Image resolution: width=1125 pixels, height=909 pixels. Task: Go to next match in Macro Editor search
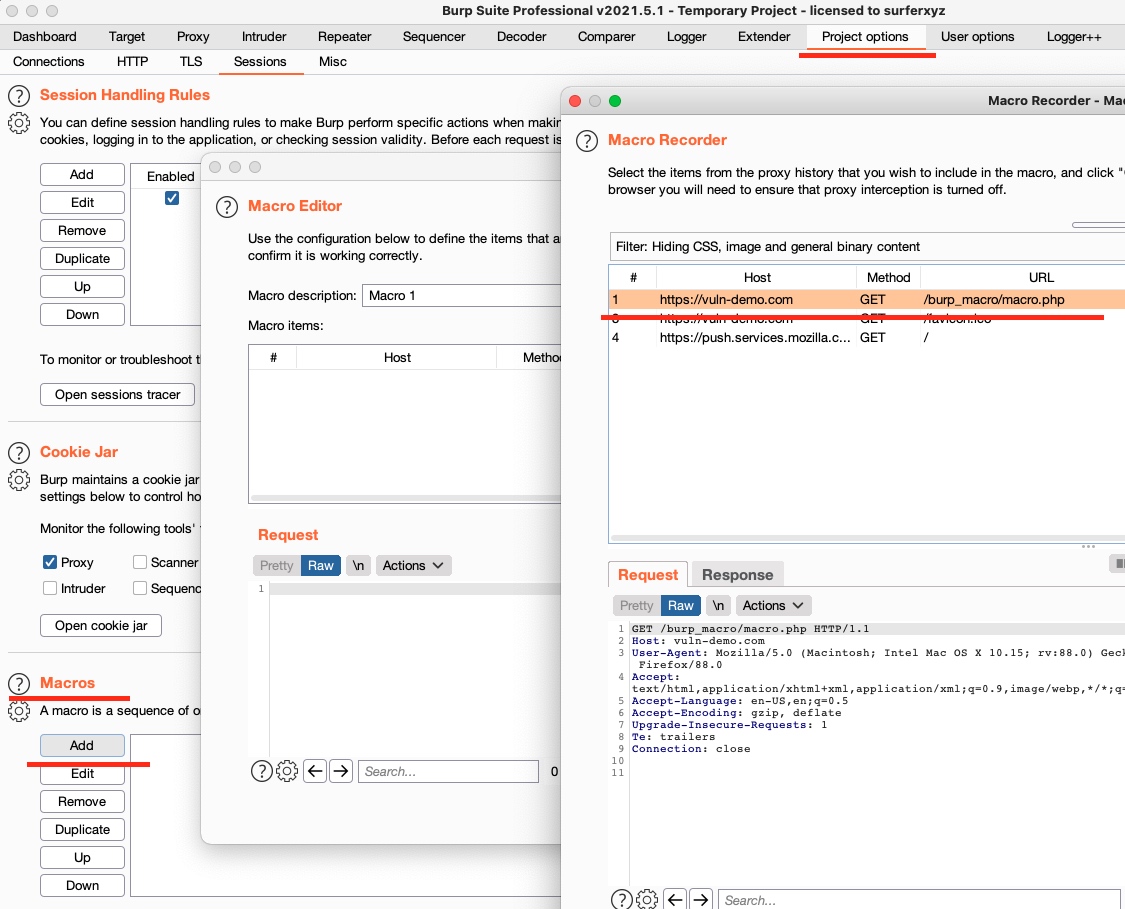[341, 771]
